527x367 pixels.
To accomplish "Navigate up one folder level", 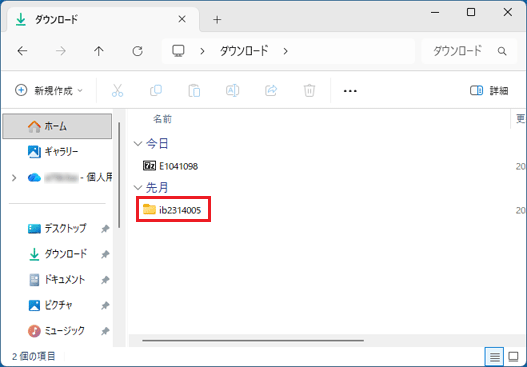I will [99, 51].
